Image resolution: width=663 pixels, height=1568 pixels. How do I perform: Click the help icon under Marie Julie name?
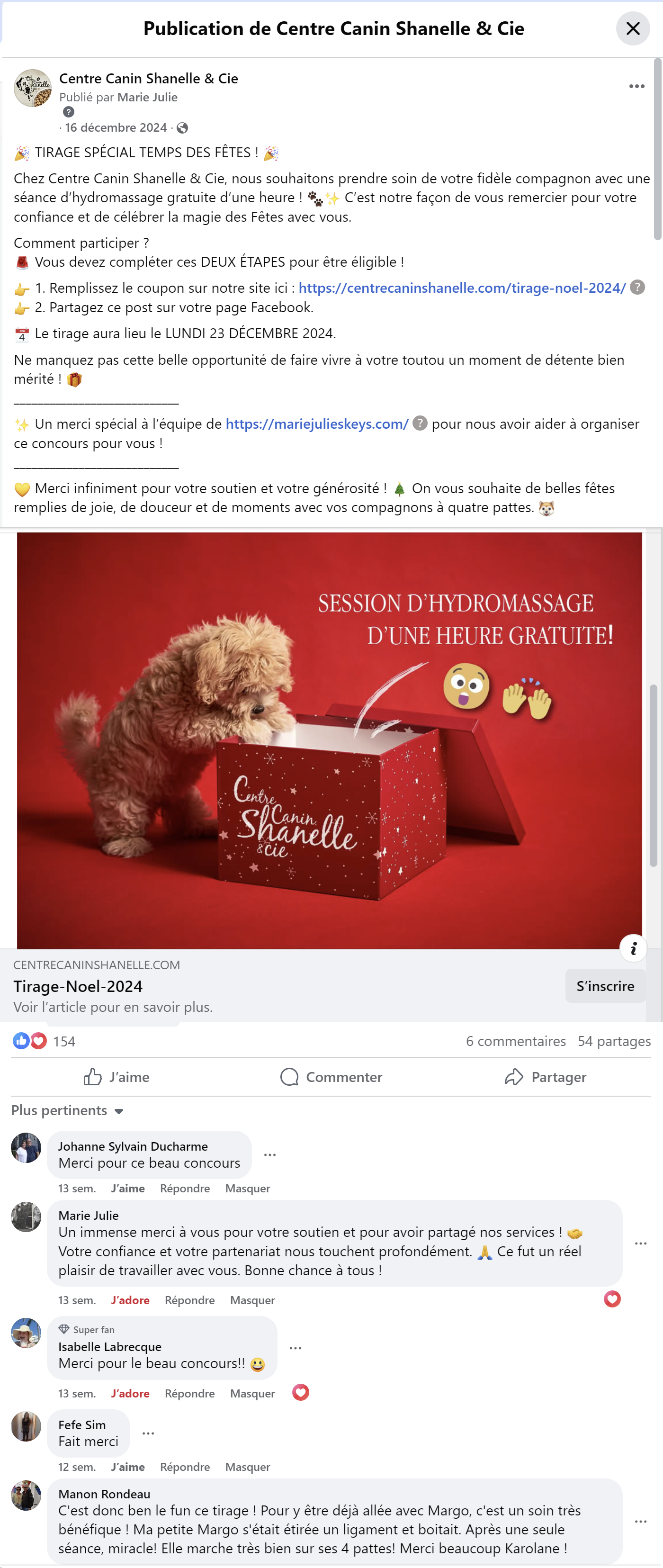(69, 112)
